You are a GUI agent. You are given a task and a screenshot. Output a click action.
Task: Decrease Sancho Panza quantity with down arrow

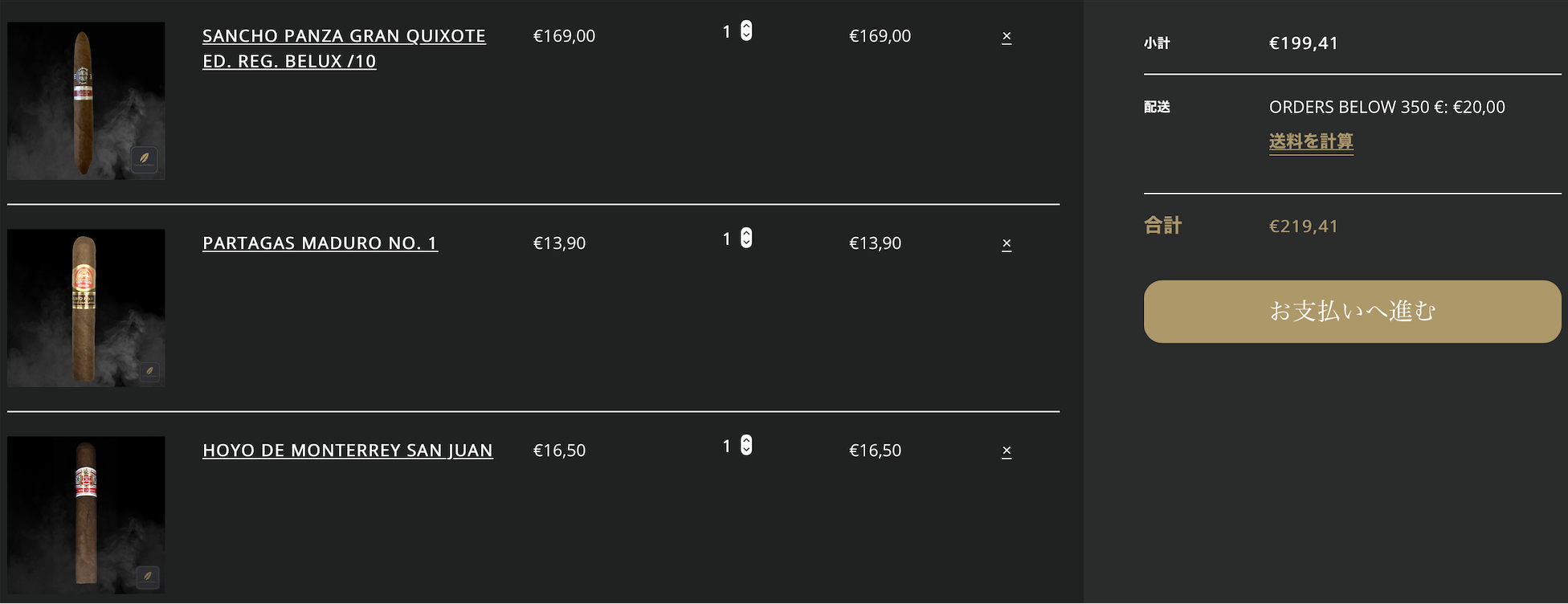(746, 35)
